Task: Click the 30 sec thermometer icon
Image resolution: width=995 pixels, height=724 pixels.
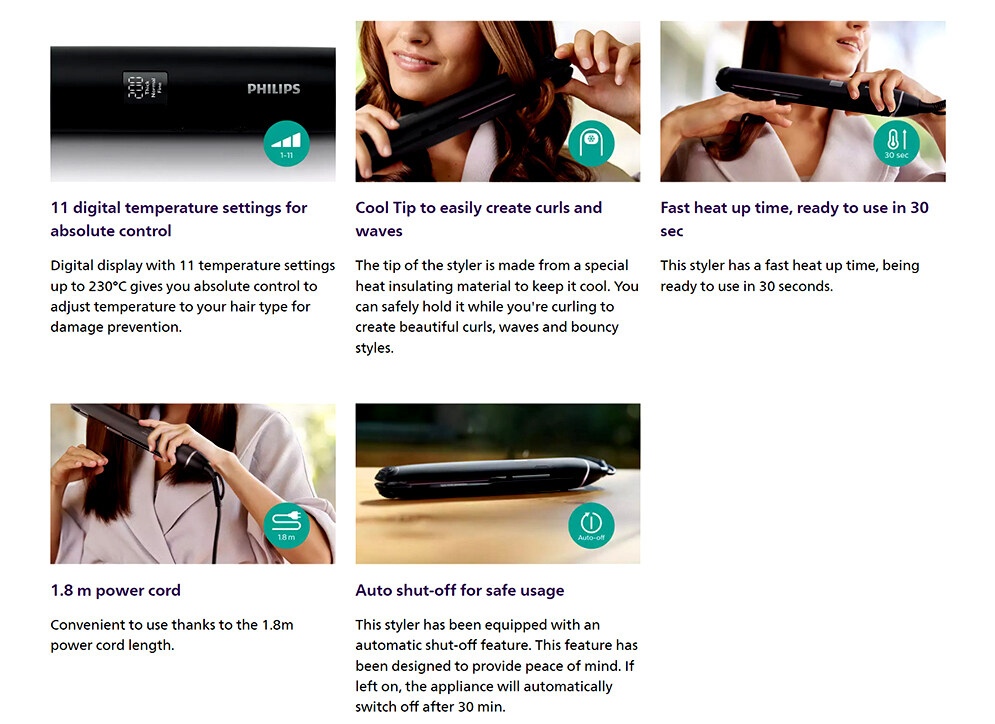Action: (897, 143)
